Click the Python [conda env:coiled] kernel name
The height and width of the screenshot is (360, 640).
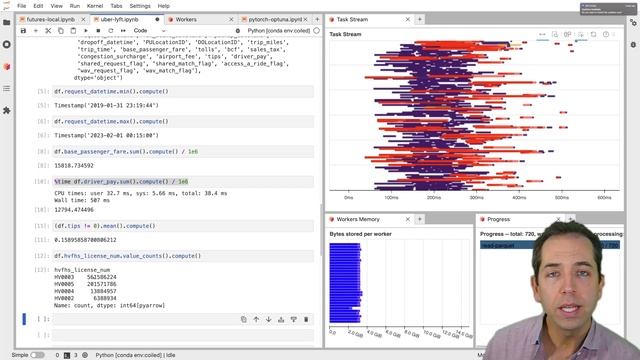pos(278,31)
